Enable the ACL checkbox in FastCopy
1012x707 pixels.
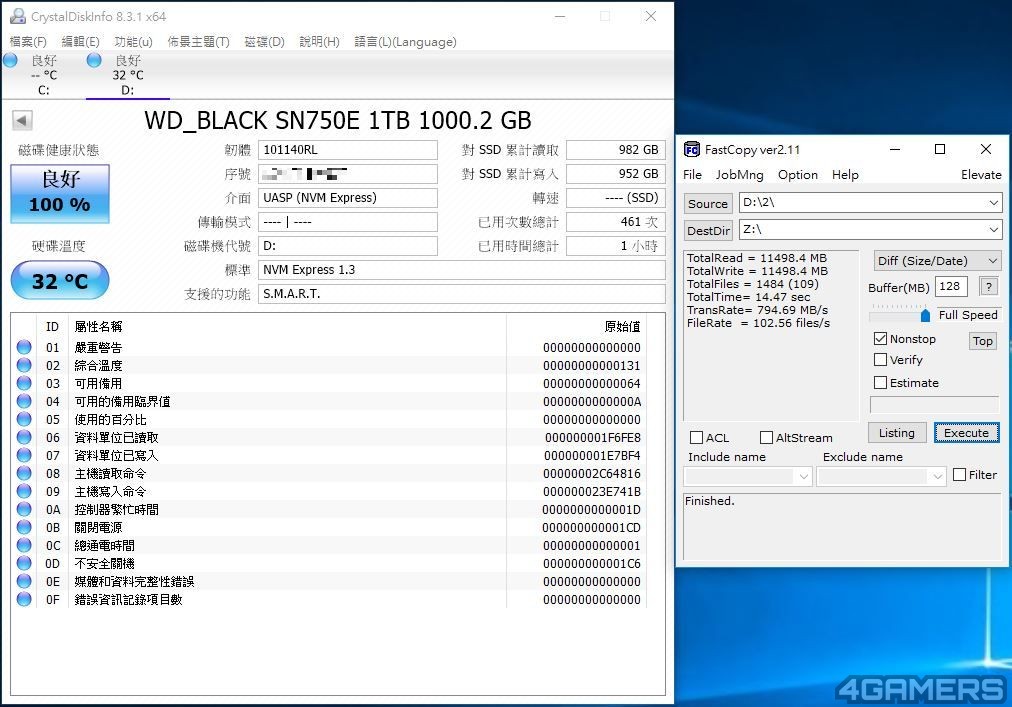696,438
